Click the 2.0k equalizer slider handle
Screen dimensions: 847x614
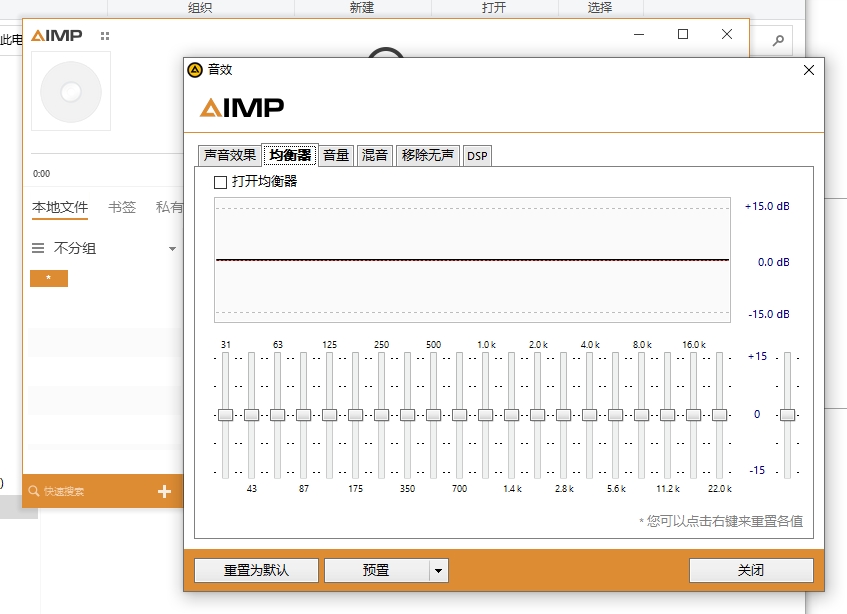coord(537,415)
